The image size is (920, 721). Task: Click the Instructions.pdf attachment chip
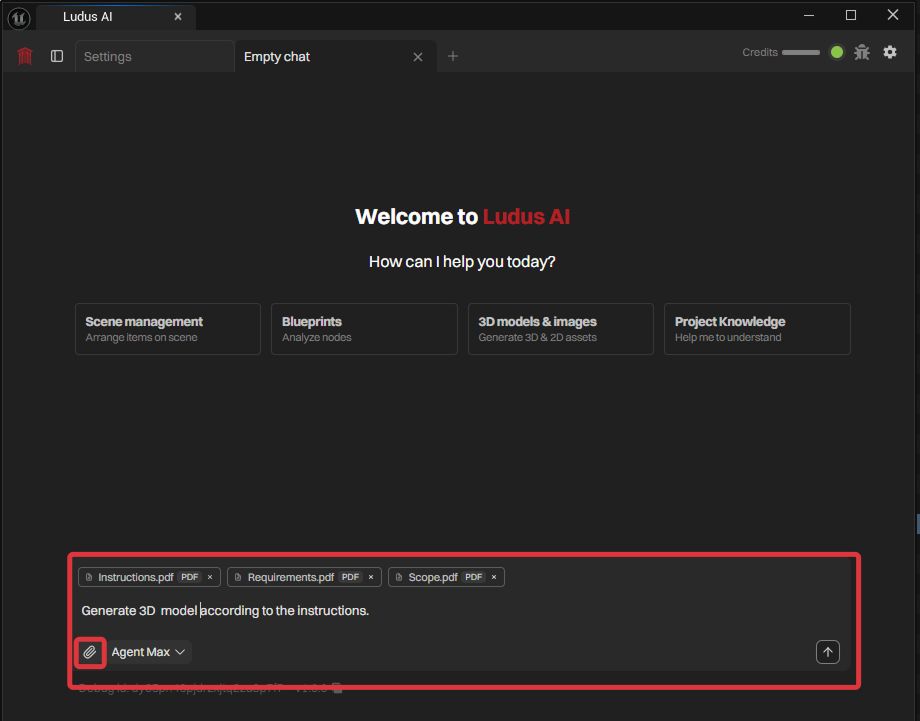[x=149, y=577]
